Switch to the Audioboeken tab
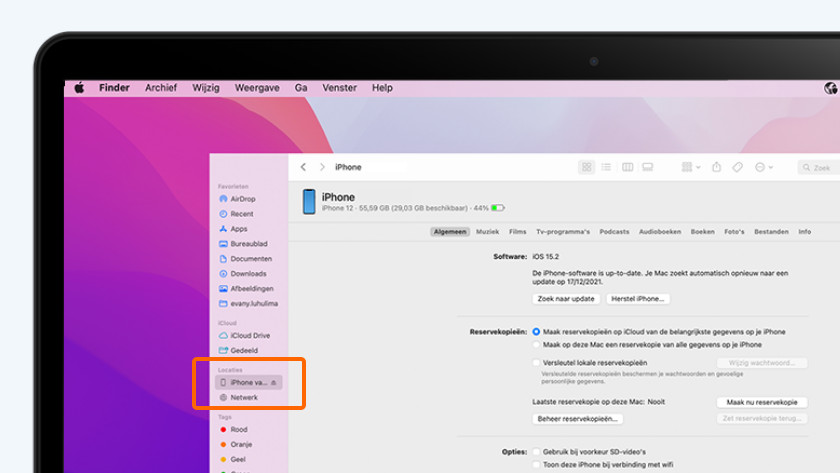 point(660,232)
